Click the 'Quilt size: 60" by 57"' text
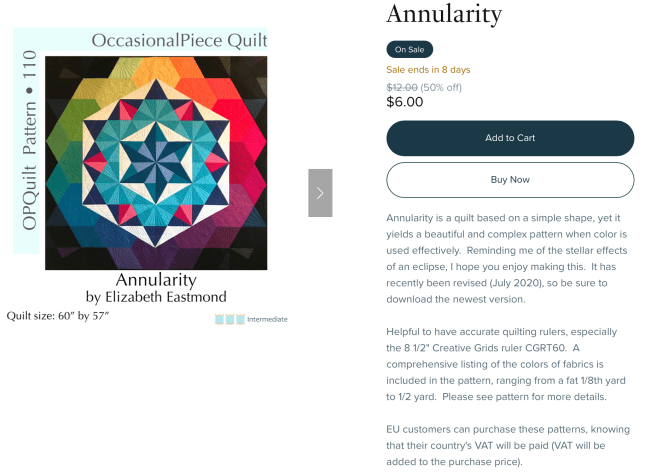This screenshot has width=662, height=475. (58, 316)
